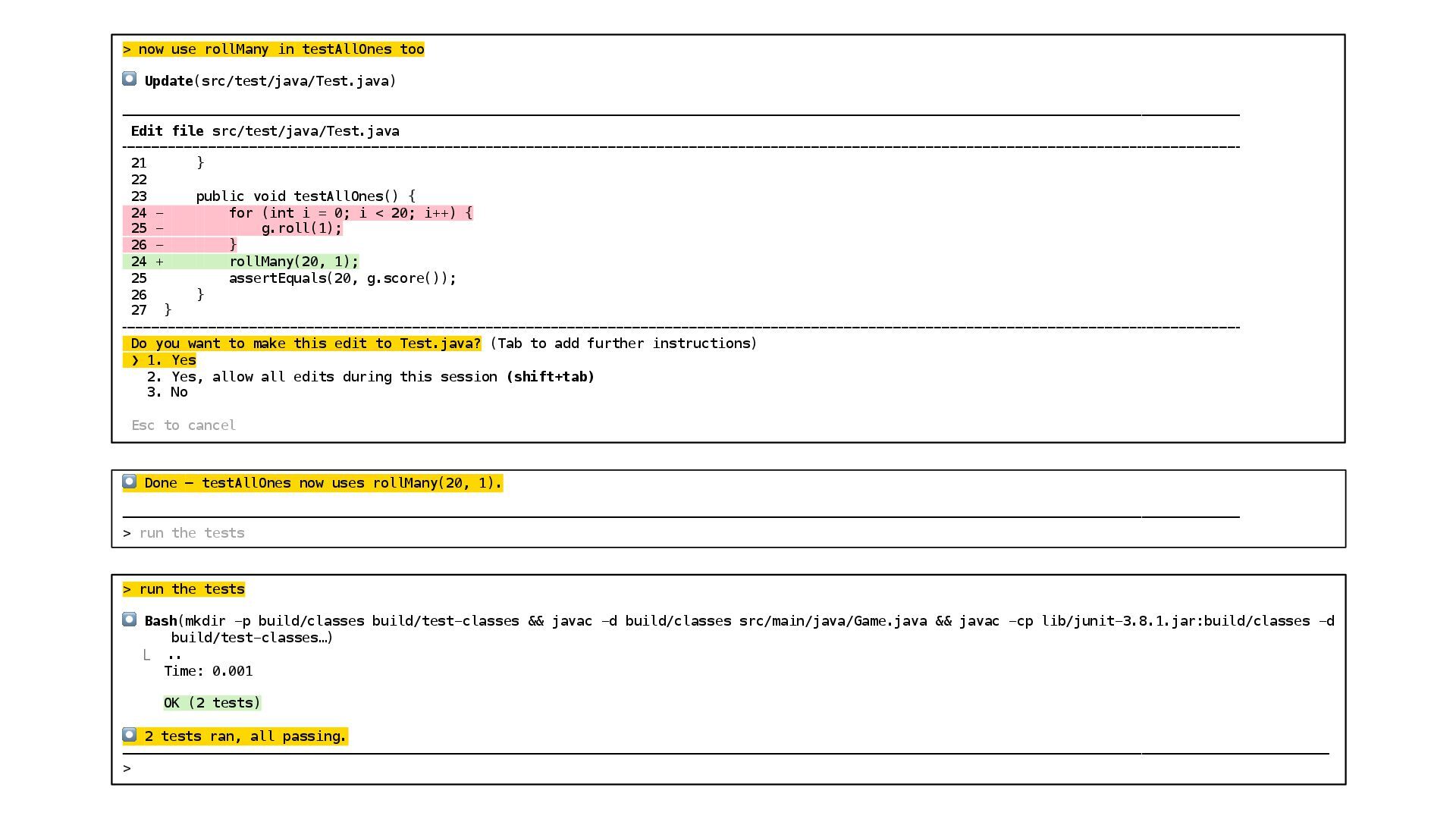
Task: Click the bullet icon beside Bash command
Action: click(x=130, y=620)
